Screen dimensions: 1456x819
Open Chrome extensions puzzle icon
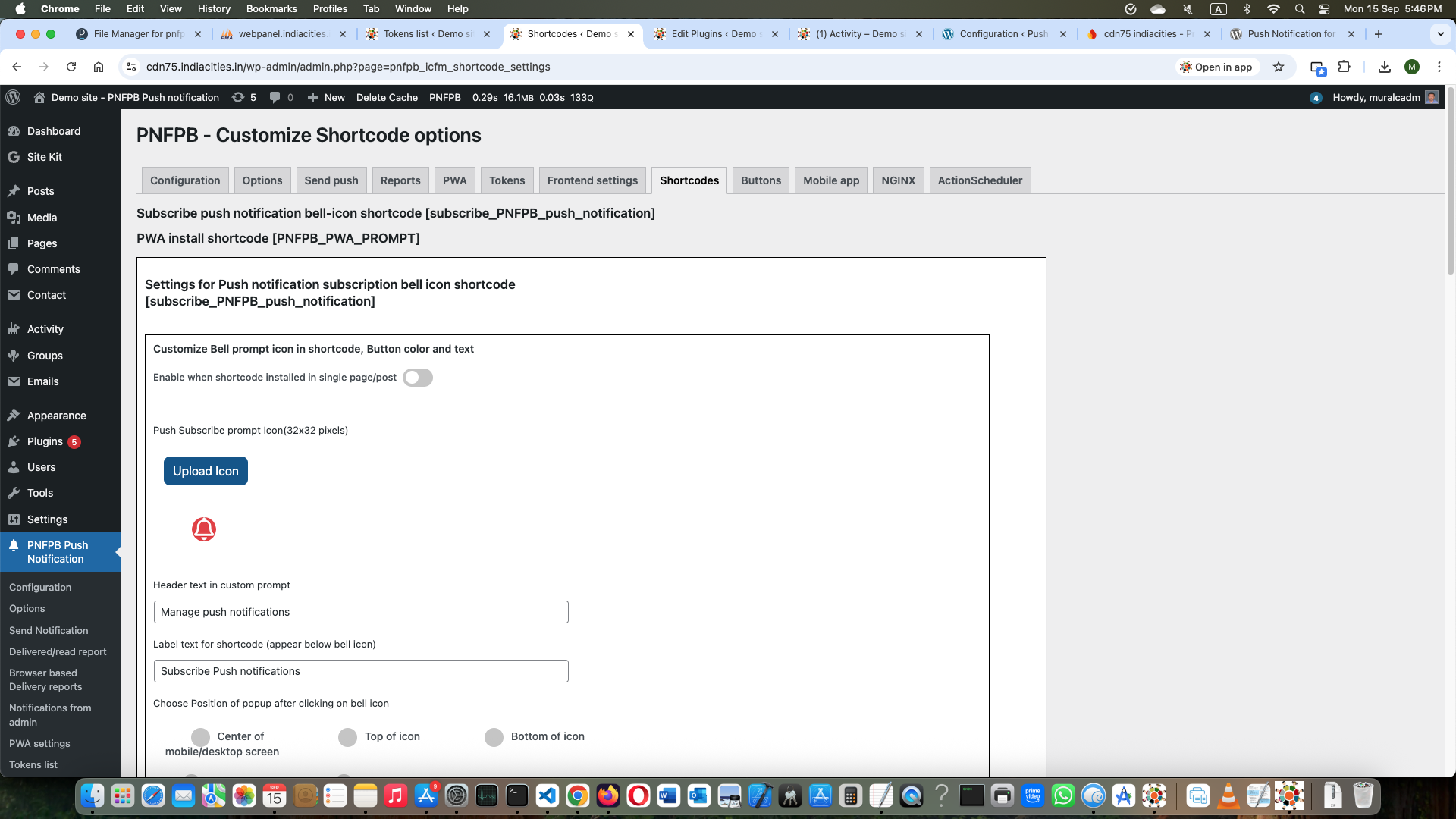point(1345,67)
